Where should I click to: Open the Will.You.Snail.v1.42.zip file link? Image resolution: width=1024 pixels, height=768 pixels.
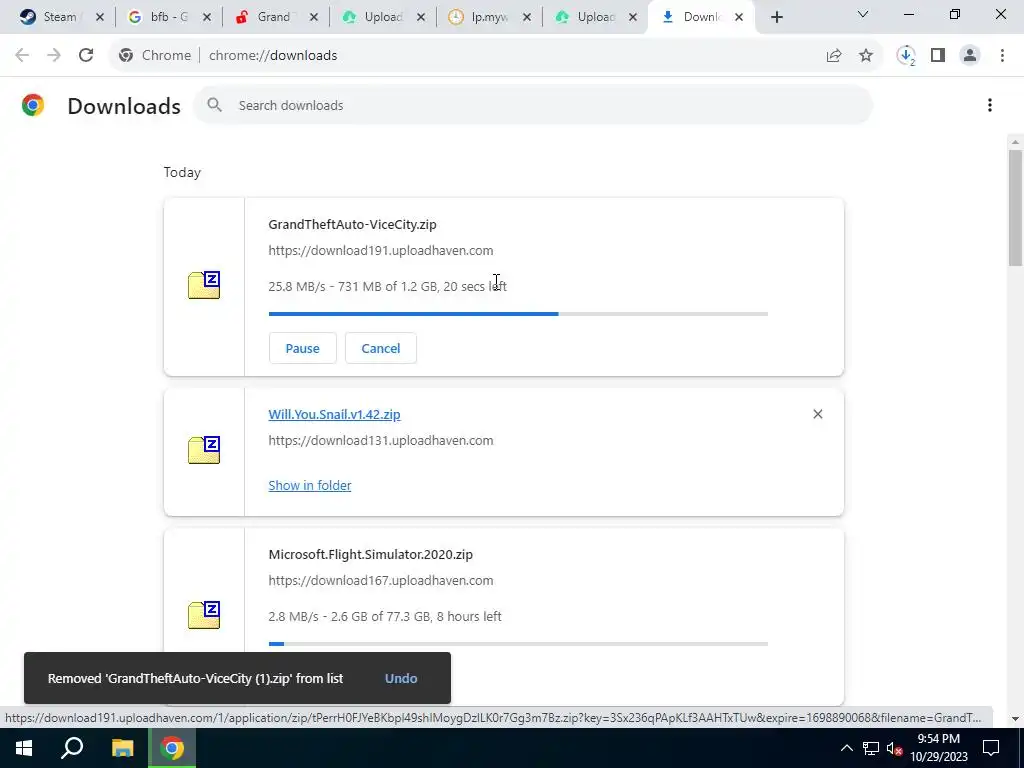point(334,415)
